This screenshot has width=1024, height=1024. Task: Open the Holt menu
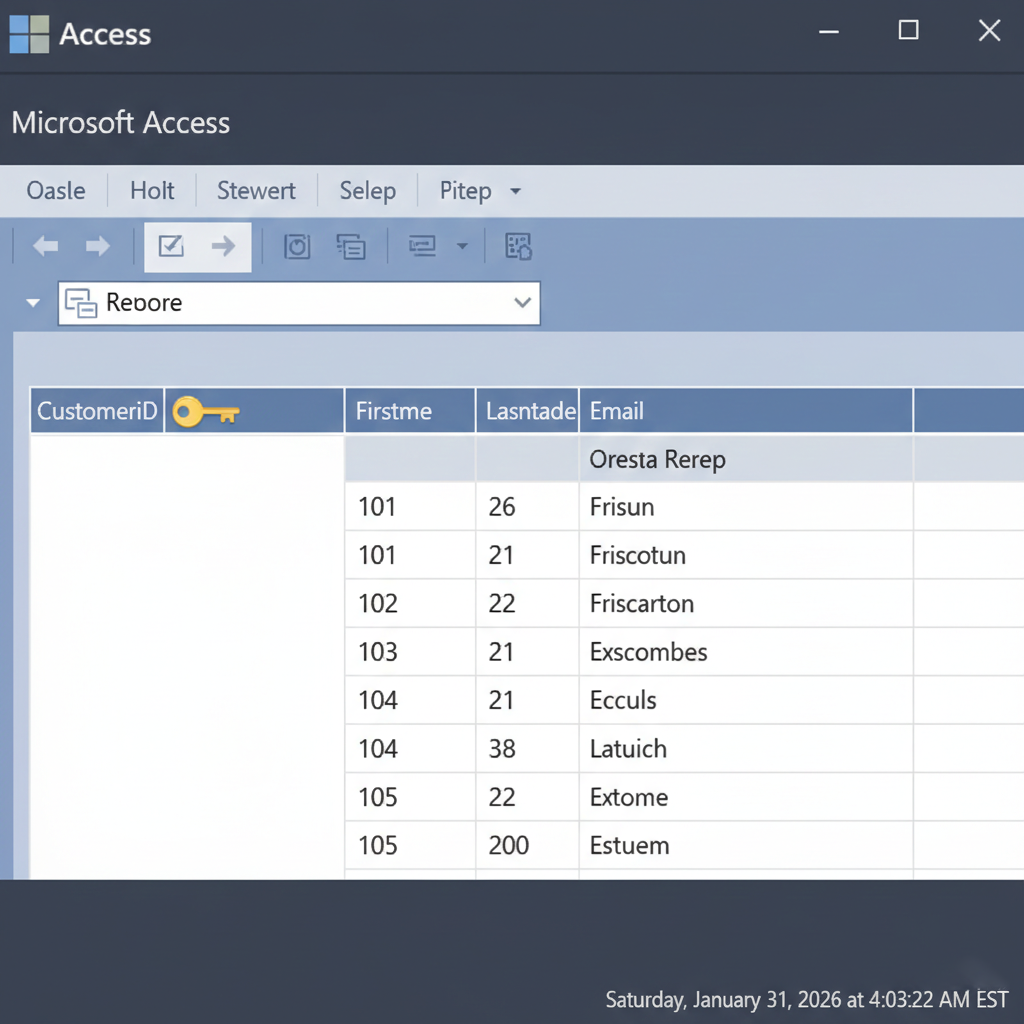(x=152, y=191)
